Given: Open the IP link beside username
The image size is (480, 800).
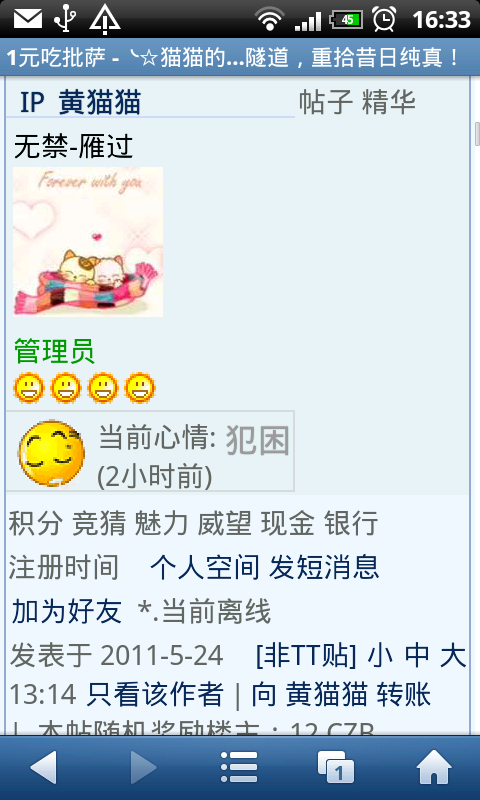Looking at the screenshot, I should 32,103.
